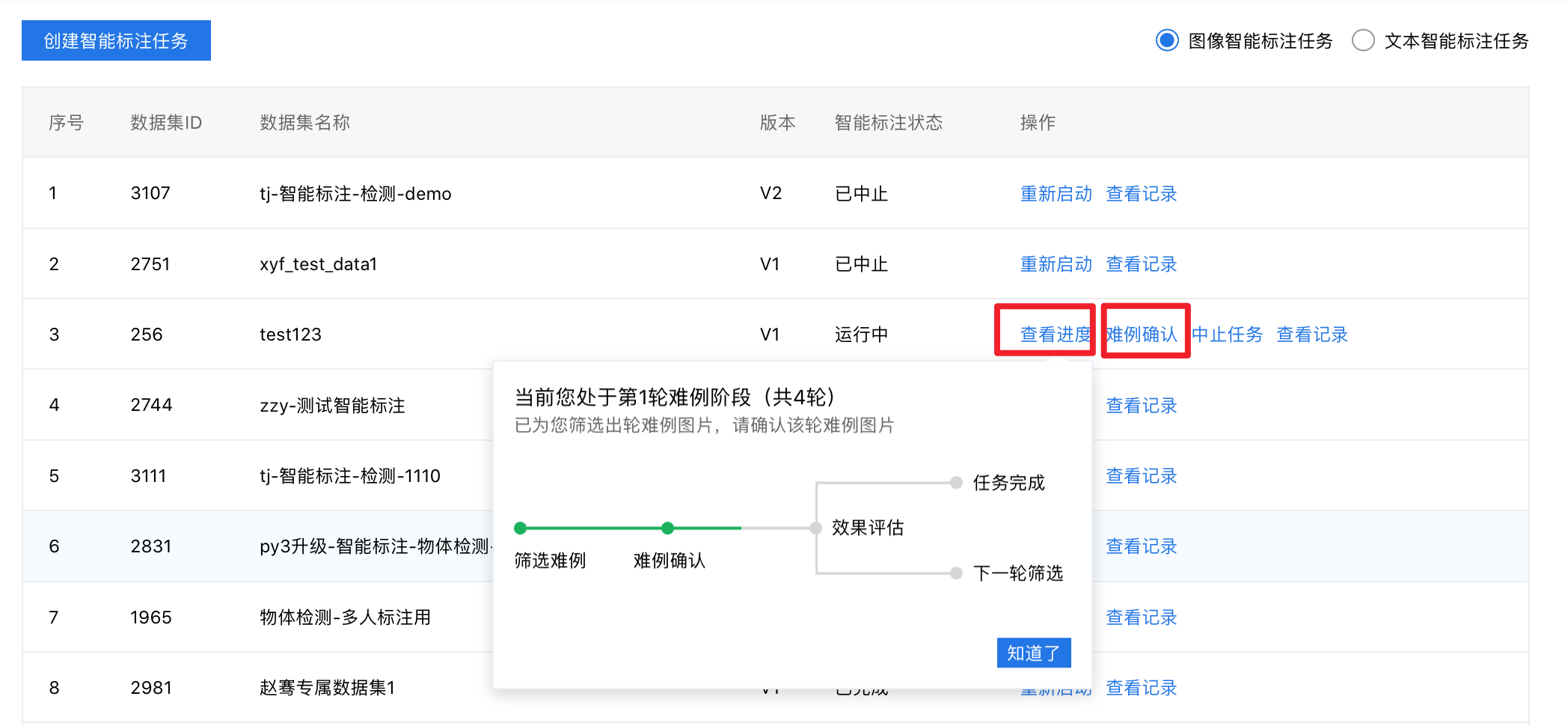
Task: Dismiss popup with 知道了 button
Action: 1033,653
